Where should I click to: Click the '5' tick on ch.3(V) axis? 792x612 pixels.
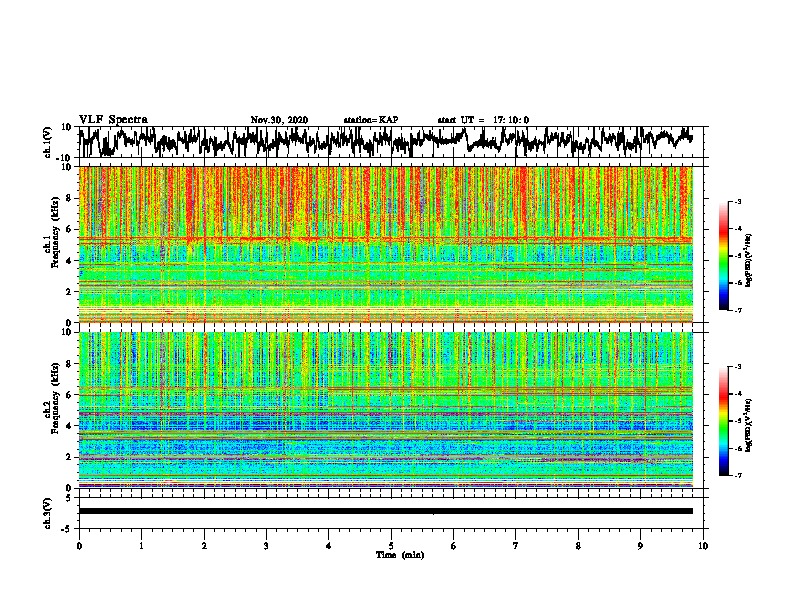click(69, 498)
